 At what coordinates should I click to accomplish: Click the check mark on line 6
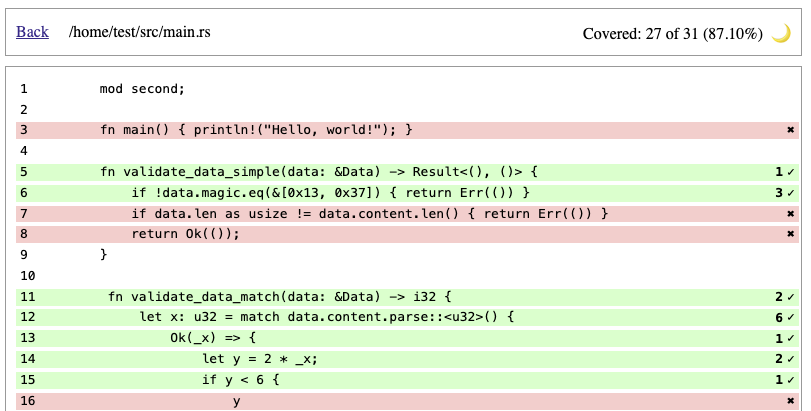coord(790,193)
